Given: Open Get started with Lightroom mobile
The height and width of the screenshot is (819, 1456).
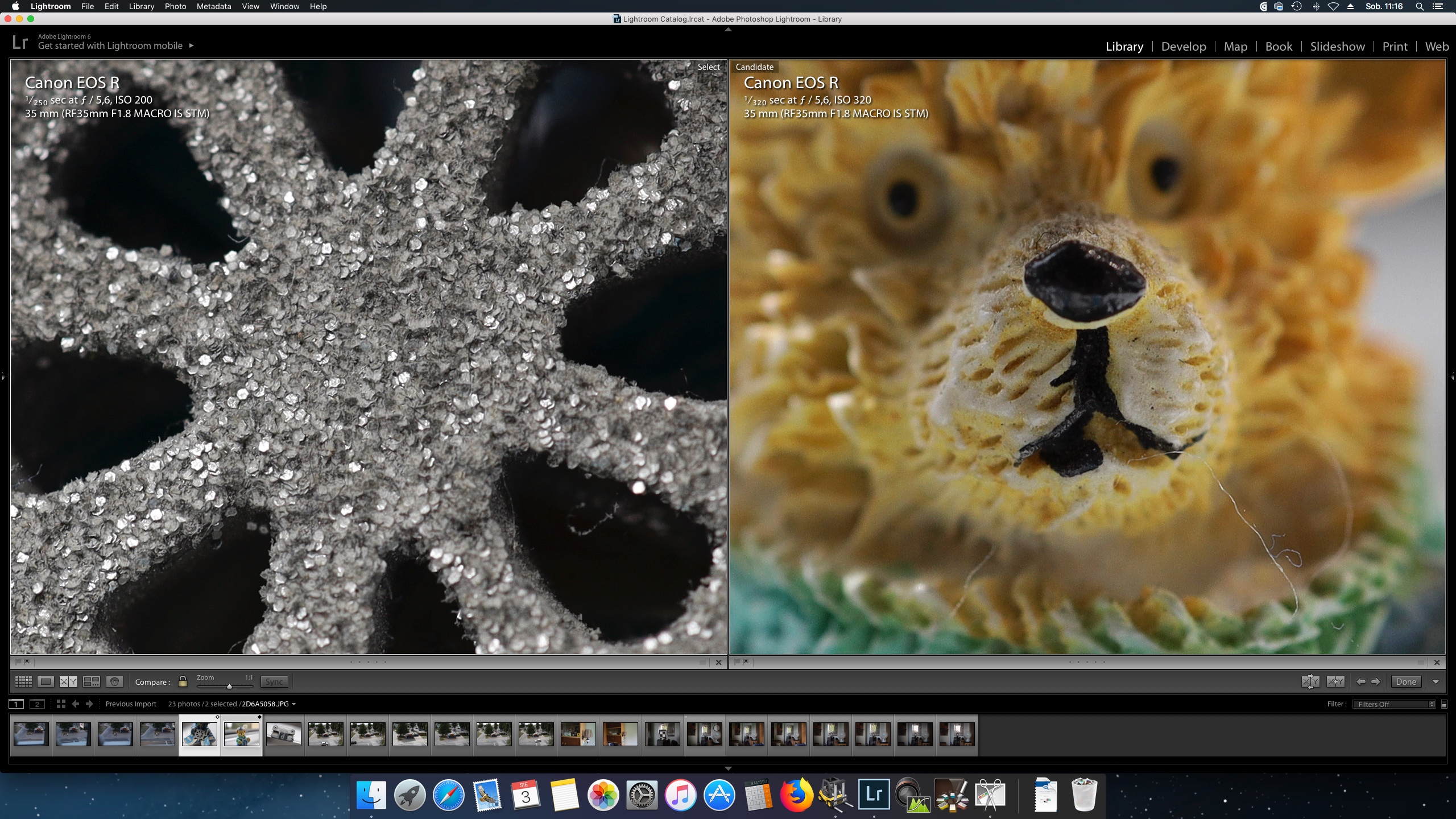Looking at the screenshot, I should coord(111,45).
